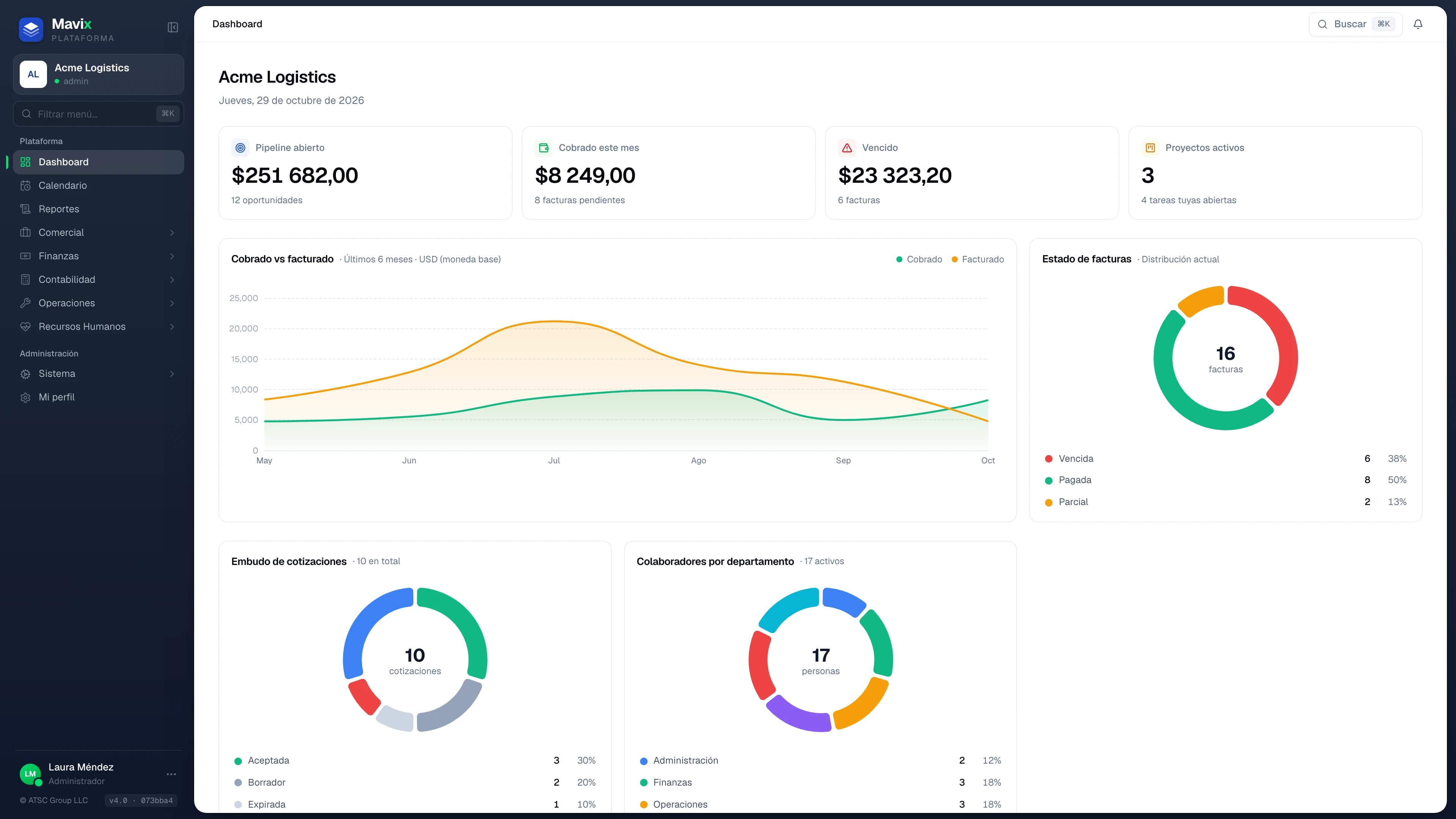Click the © ATSC Group LLC text
Image resolution: width=1456 pixels, height=819 pixels.
(x=54, y=800)
